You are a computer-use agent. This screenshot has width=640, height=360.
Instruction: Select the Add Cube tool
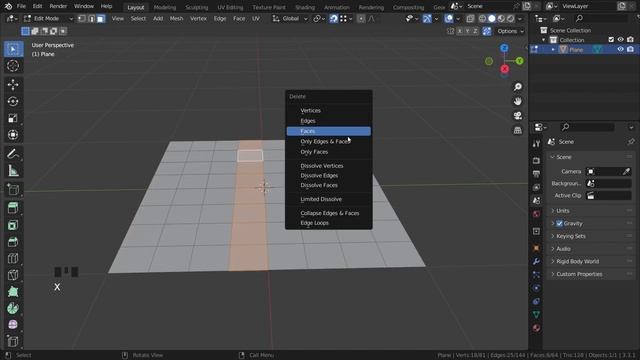click(x=13, y=189)
